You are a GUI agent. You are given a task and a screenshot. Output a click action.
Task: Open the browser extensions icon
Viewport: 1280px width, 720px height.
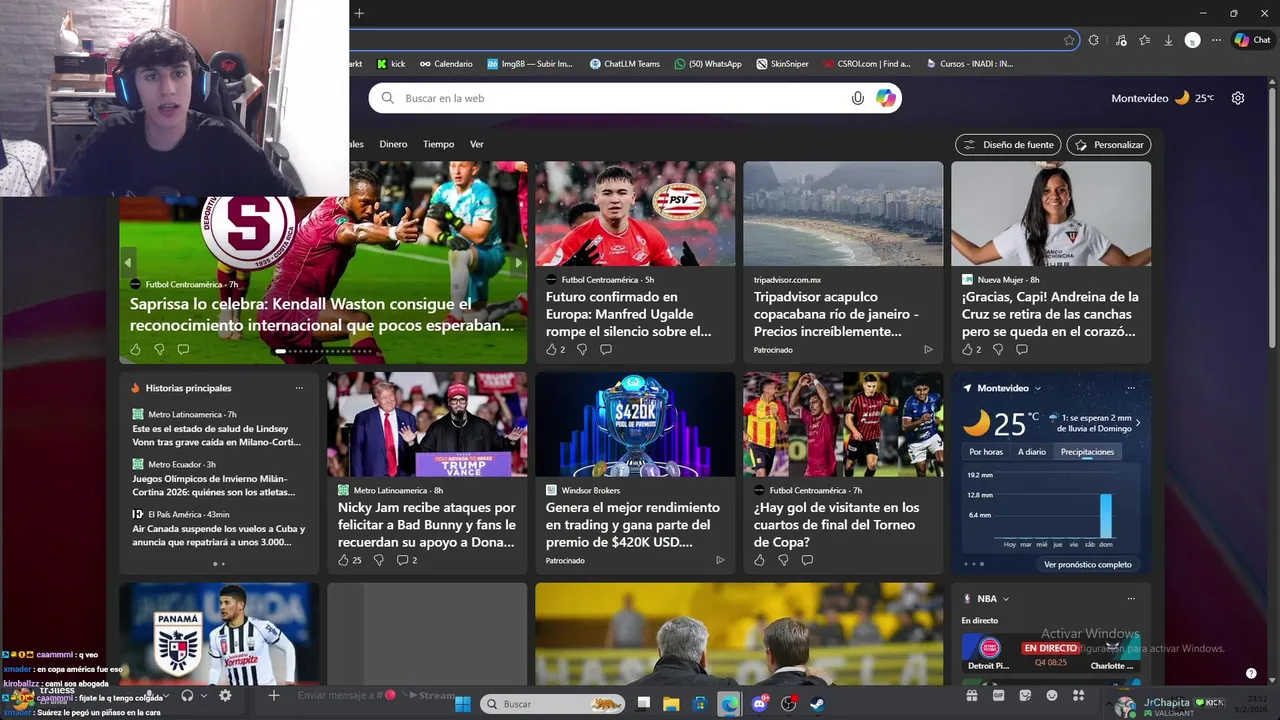[x=1094, y=40]
